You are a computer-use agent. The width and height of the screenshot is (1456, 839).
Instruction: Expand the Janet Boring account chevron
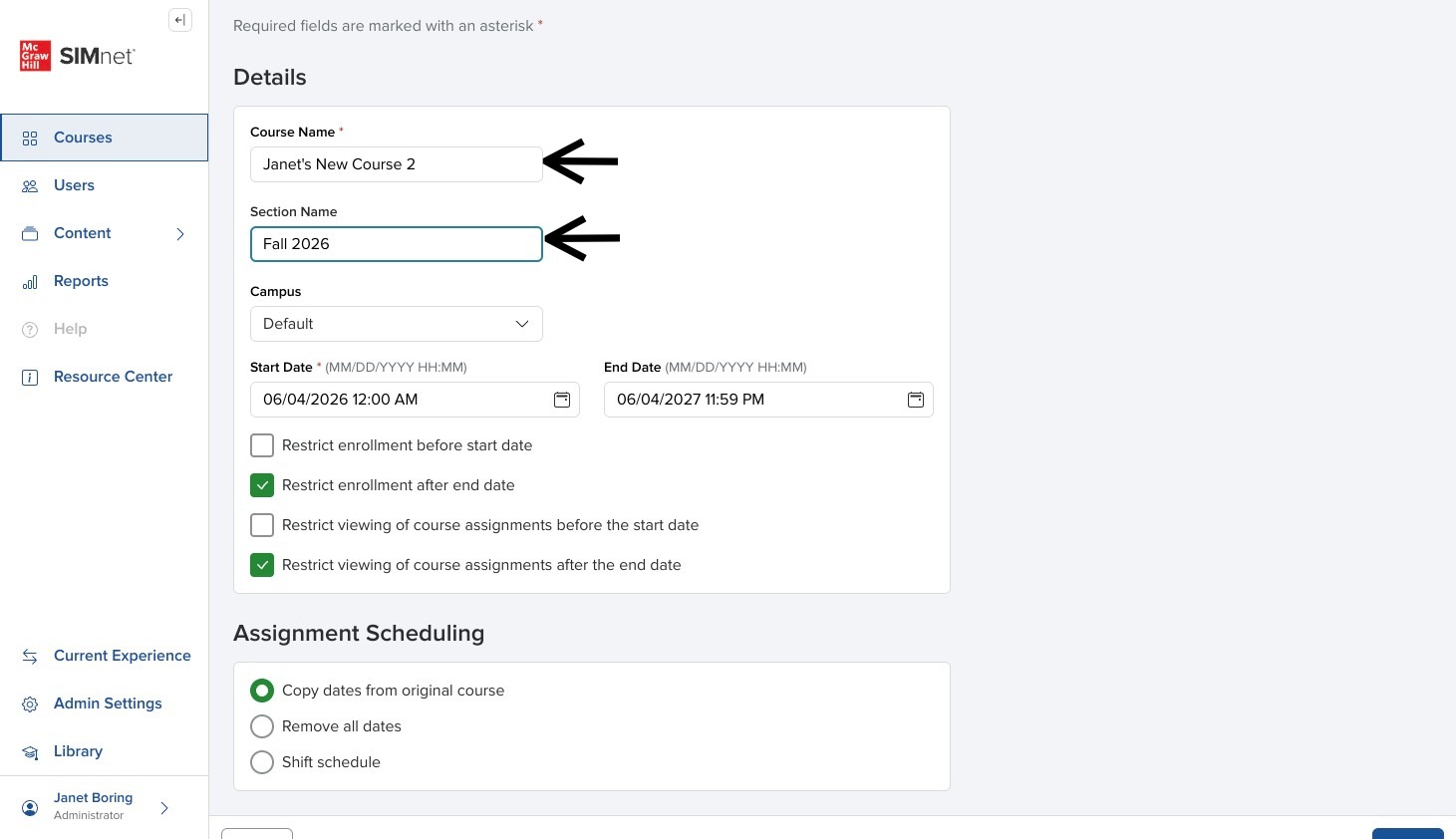(x=164, y=808)
